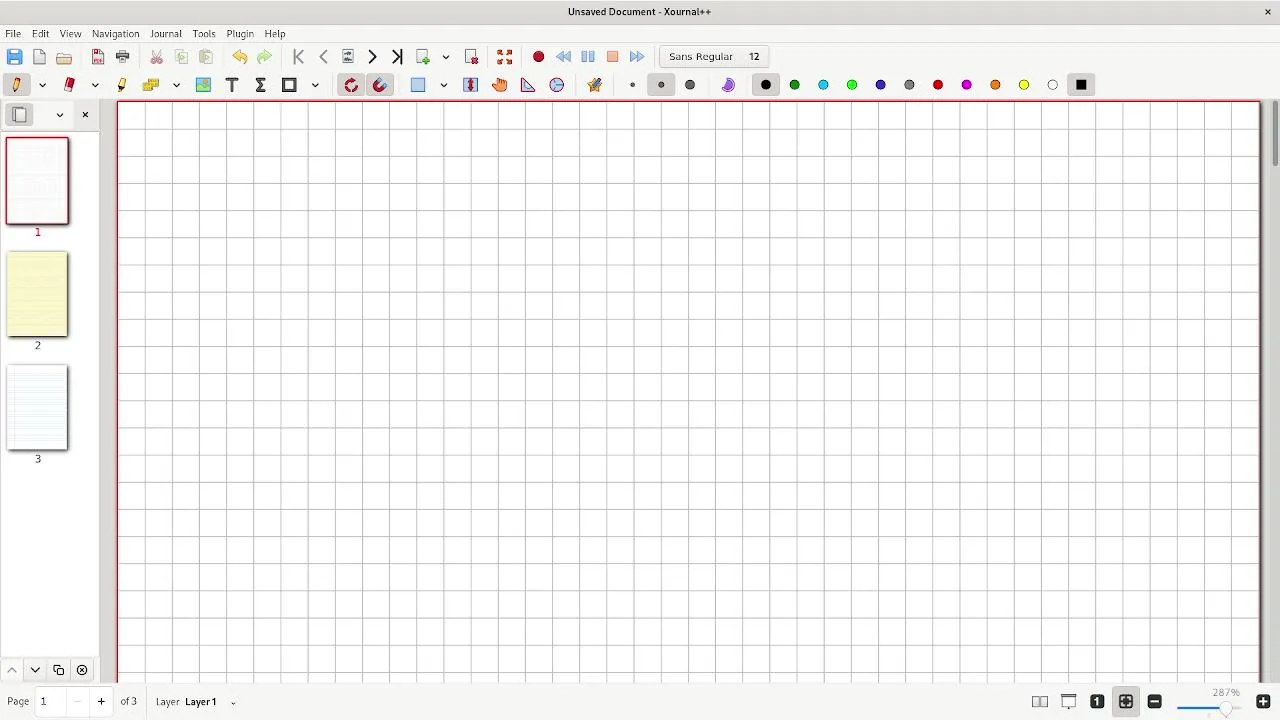Open the Sans Regular font chooser

point(714,57)
